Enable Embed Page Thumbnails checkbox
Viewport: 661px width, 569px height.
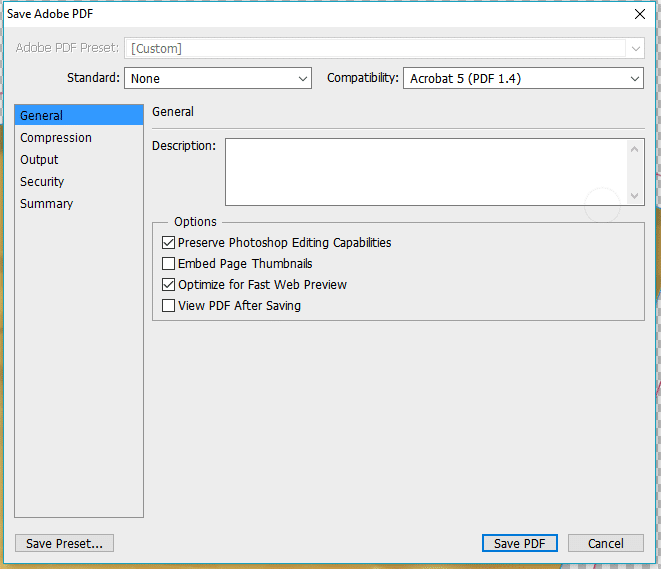click(168, 263)
